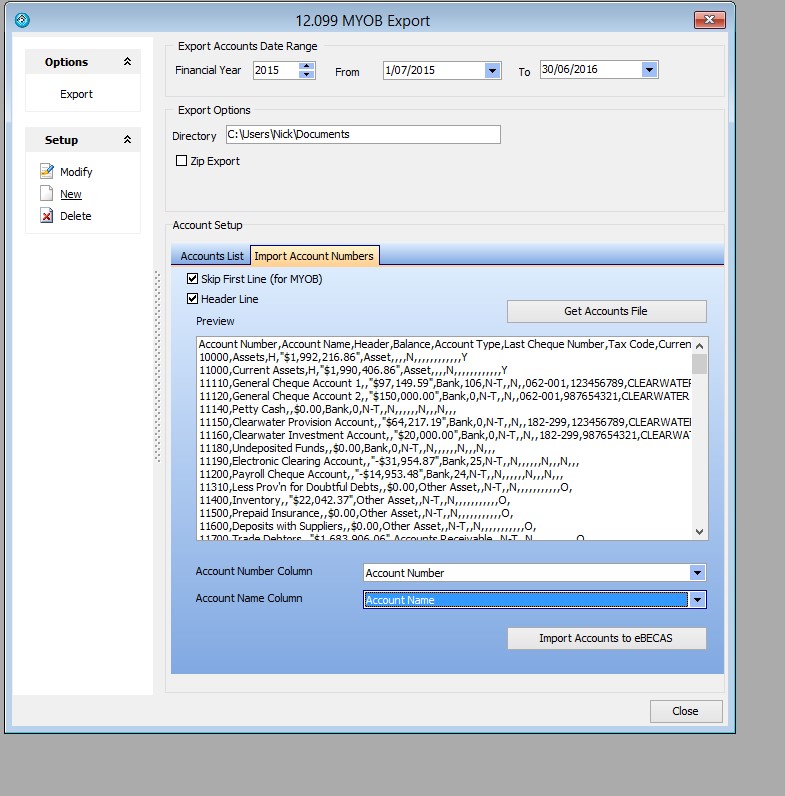The width and height of the screenshot is (785, 796).
Task: Collapse the Setup panel chevron
Action: click(x=127, y=140)
